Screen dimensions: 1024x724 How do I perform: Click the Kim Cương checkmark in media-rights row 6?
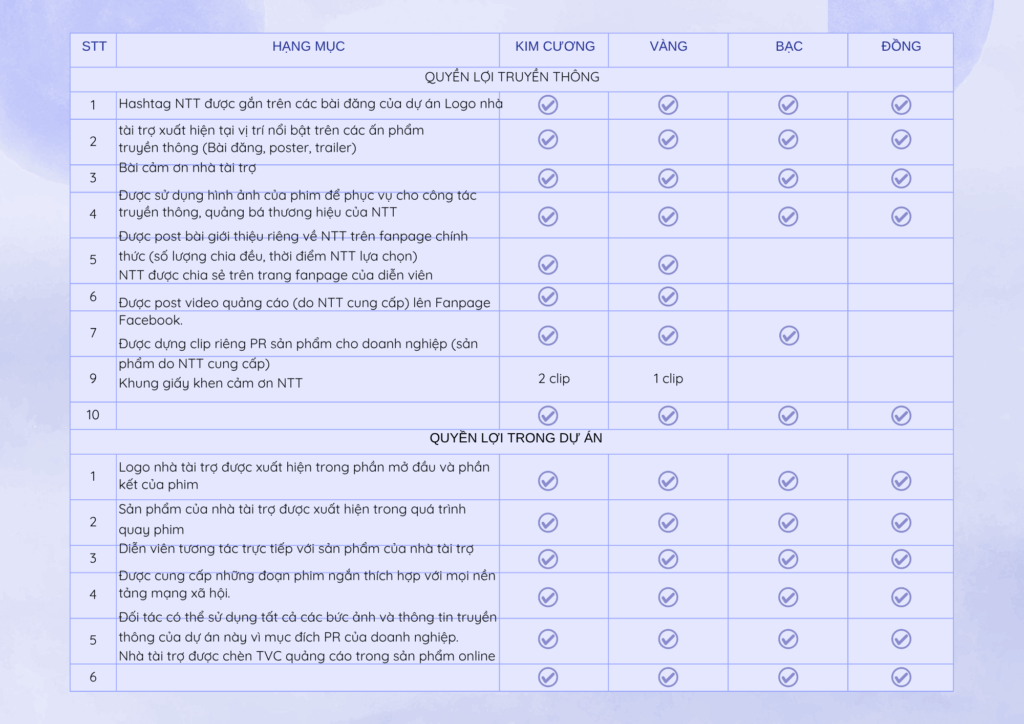click(548, 296)
